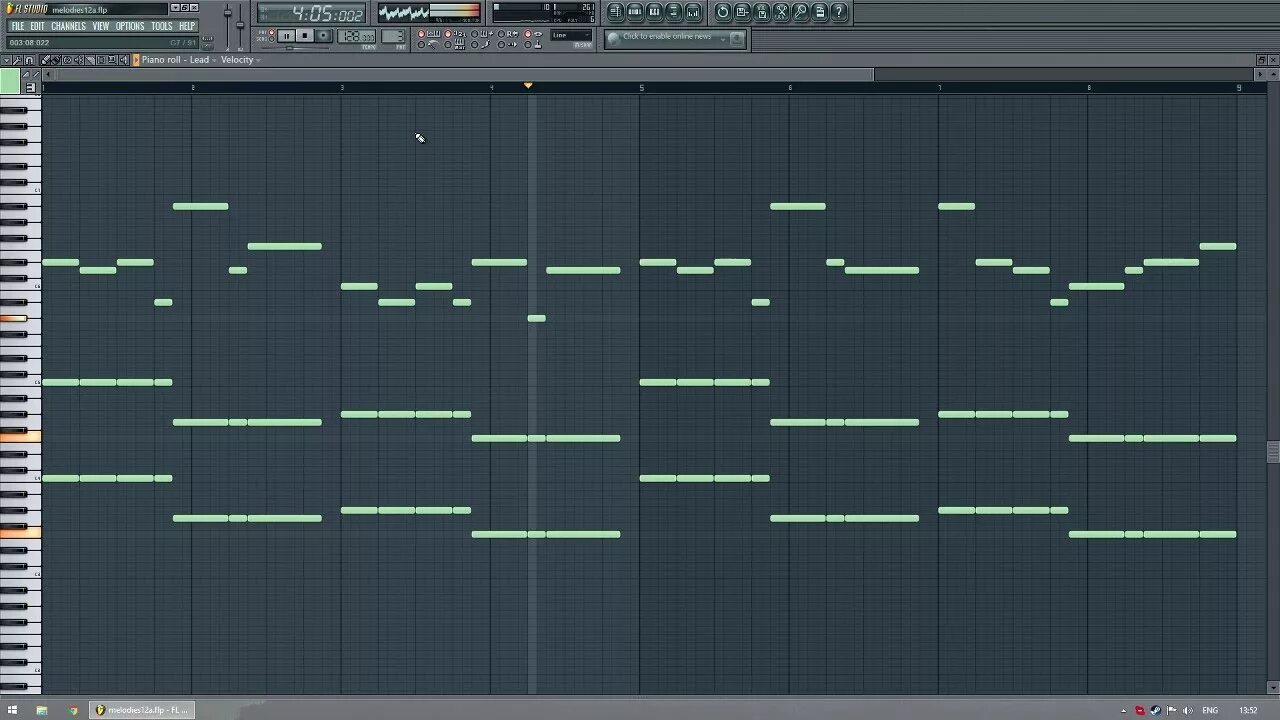Click the circular undo arrow toolbar icon
This screenshot has height=720, width=1280.
click(723, 12)
